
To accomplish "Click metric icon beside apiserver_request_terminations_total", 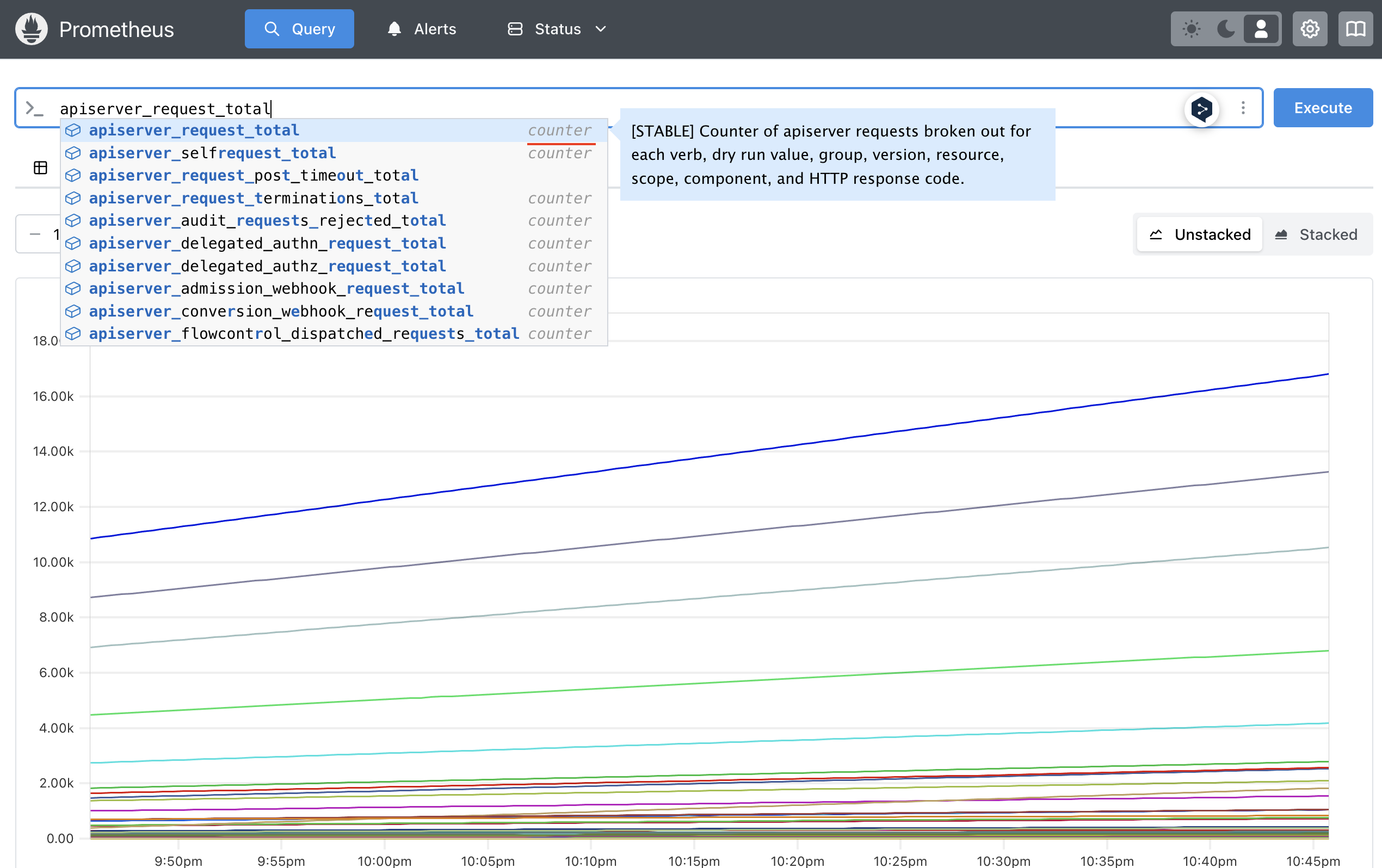I will [73, 198].
